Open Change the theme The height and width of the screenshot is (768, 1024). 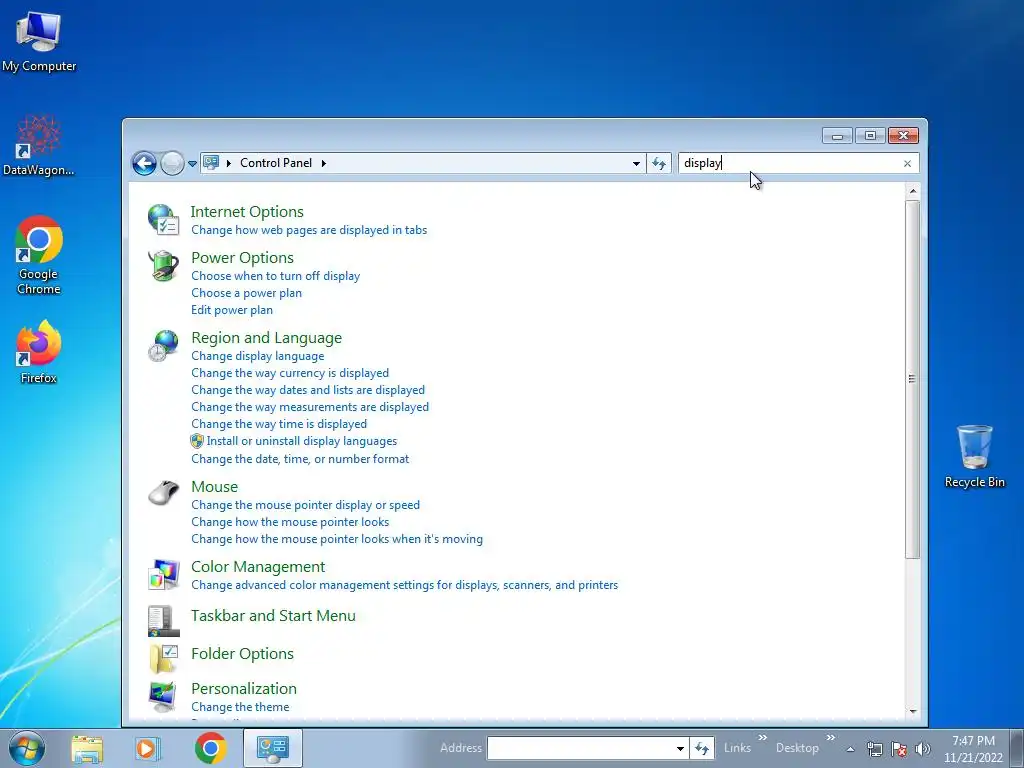tap(240, 707)
